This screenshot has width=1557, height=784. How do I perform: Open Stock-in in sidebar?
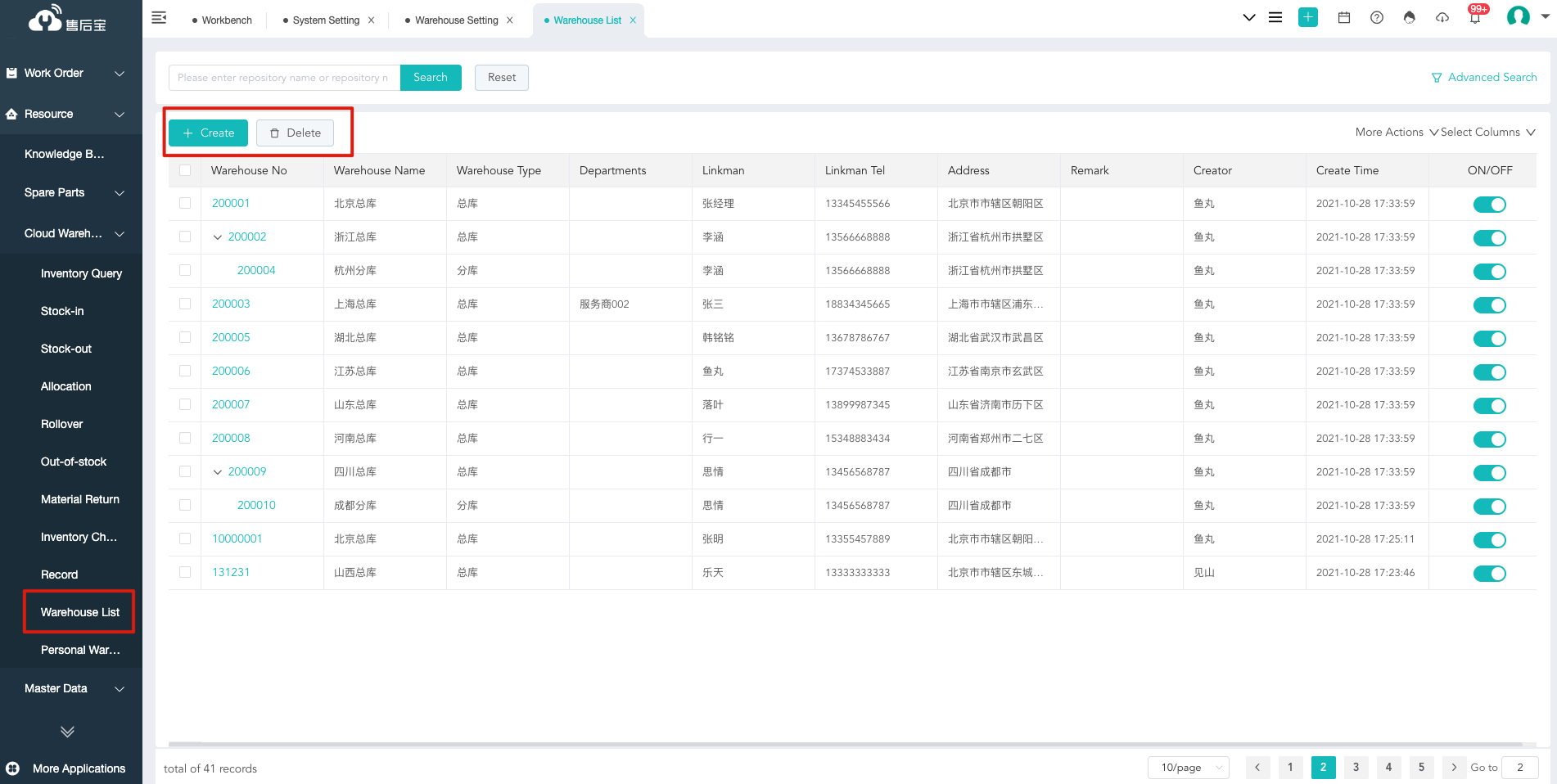[x=62, y=311]
